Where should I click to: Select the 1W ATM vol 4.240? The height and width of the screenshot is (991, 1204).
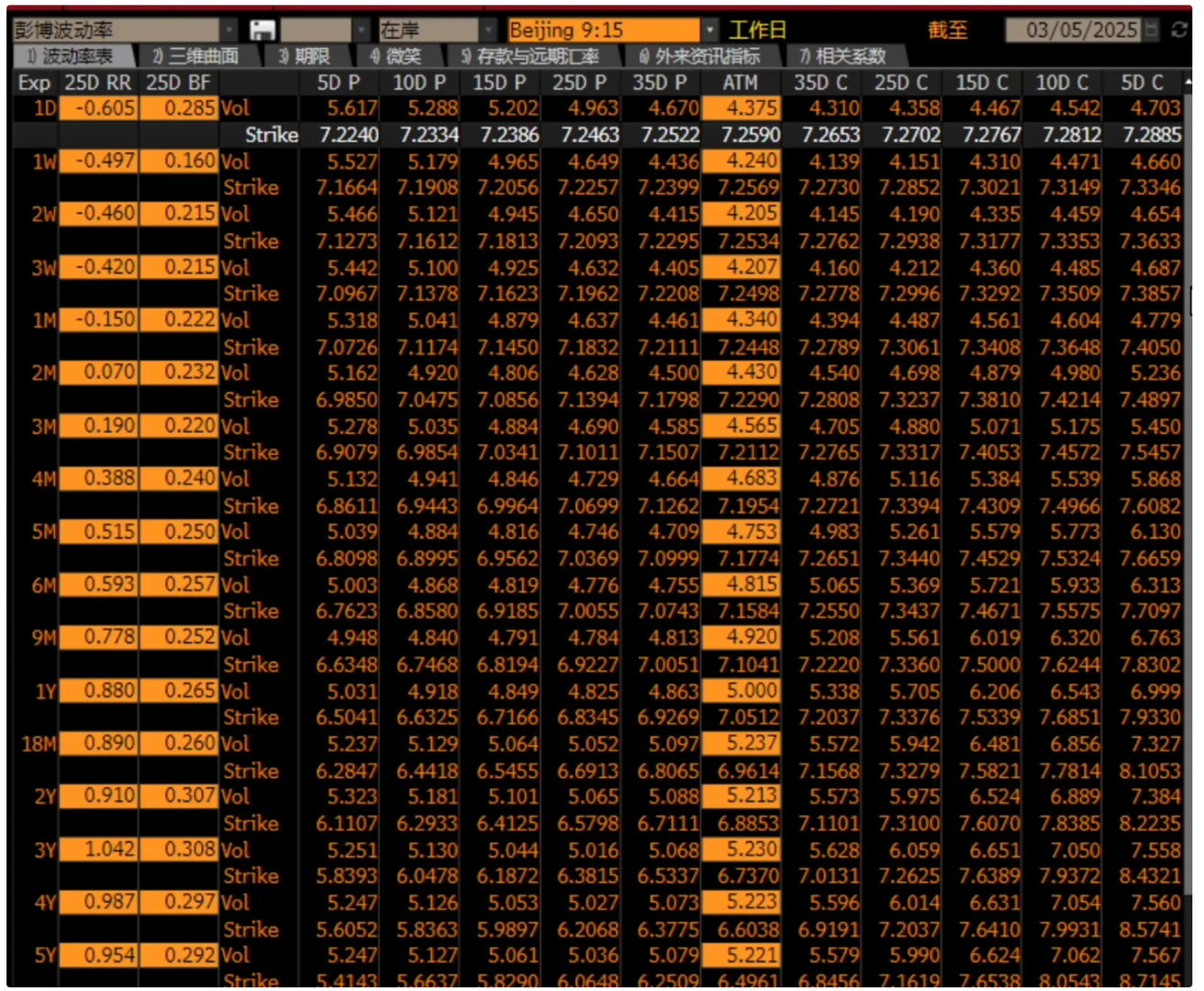[x=741, y=161]
